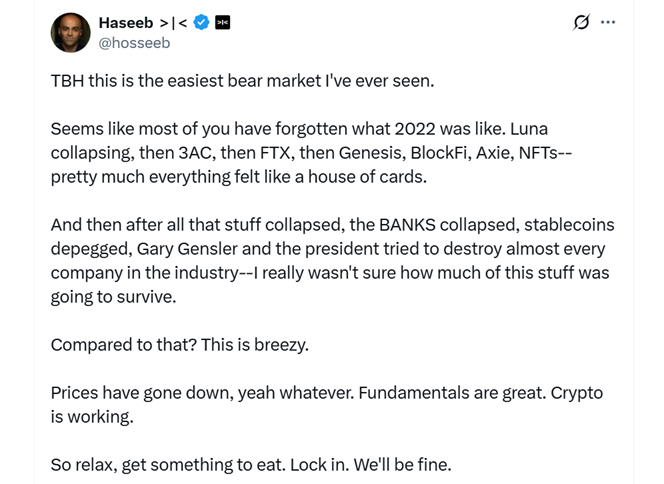This screenshot has width=664, height=484.
Task: Click the blue verified checkmark badge
Action: point(201,22)
